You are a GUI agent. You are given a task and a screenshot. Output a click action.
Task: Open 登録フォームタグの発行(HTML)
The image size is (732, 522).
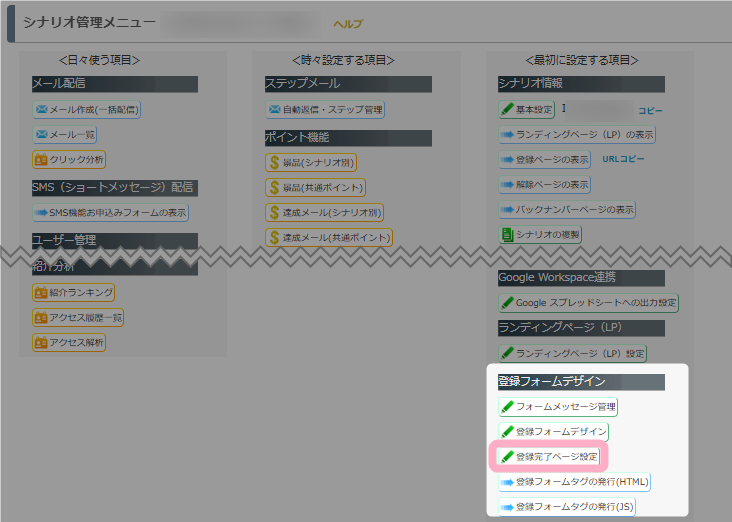click(574, 482)
